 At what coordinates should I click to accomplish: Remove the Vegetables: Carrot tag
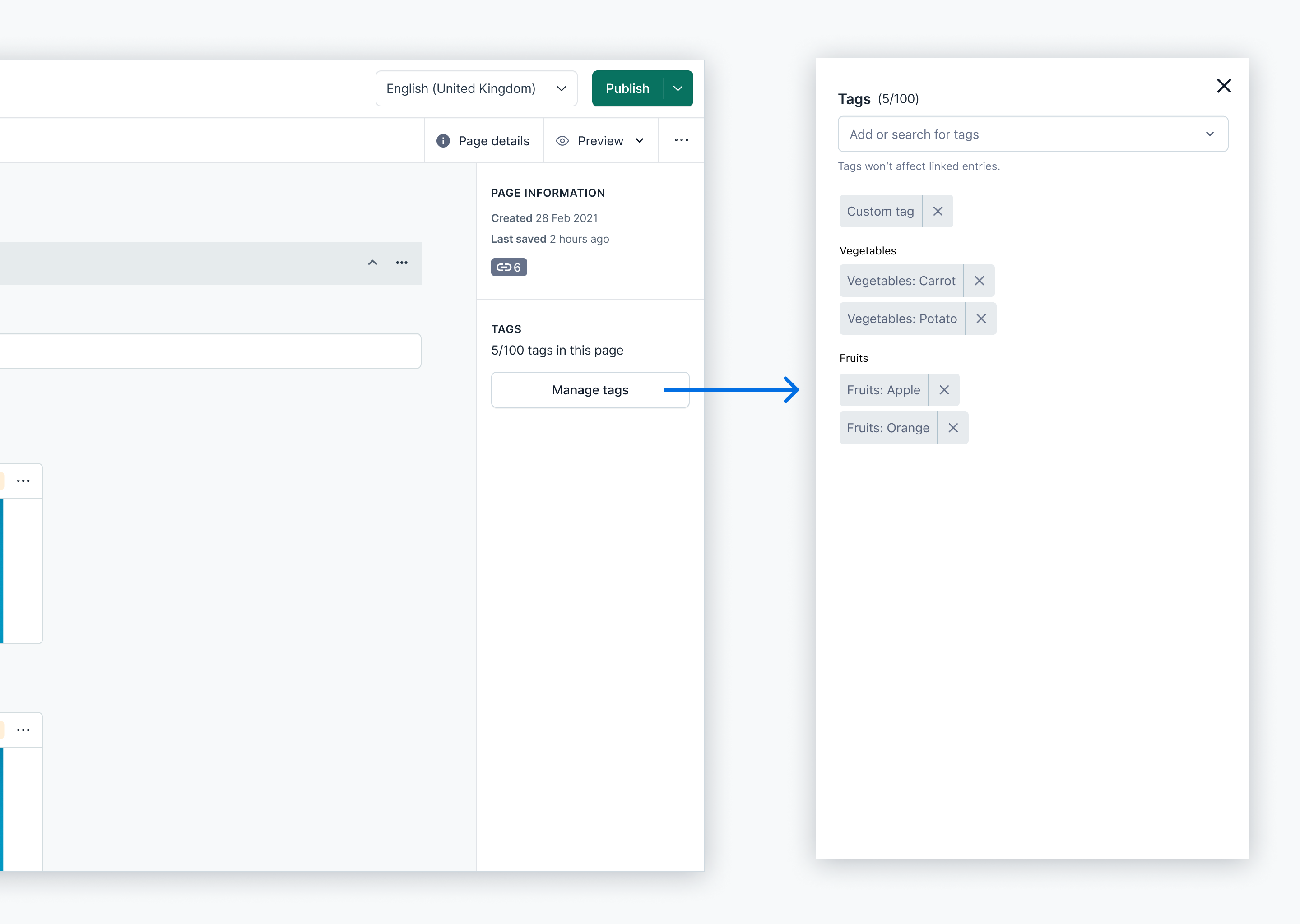pyautogui.click(x=979, y=281)
